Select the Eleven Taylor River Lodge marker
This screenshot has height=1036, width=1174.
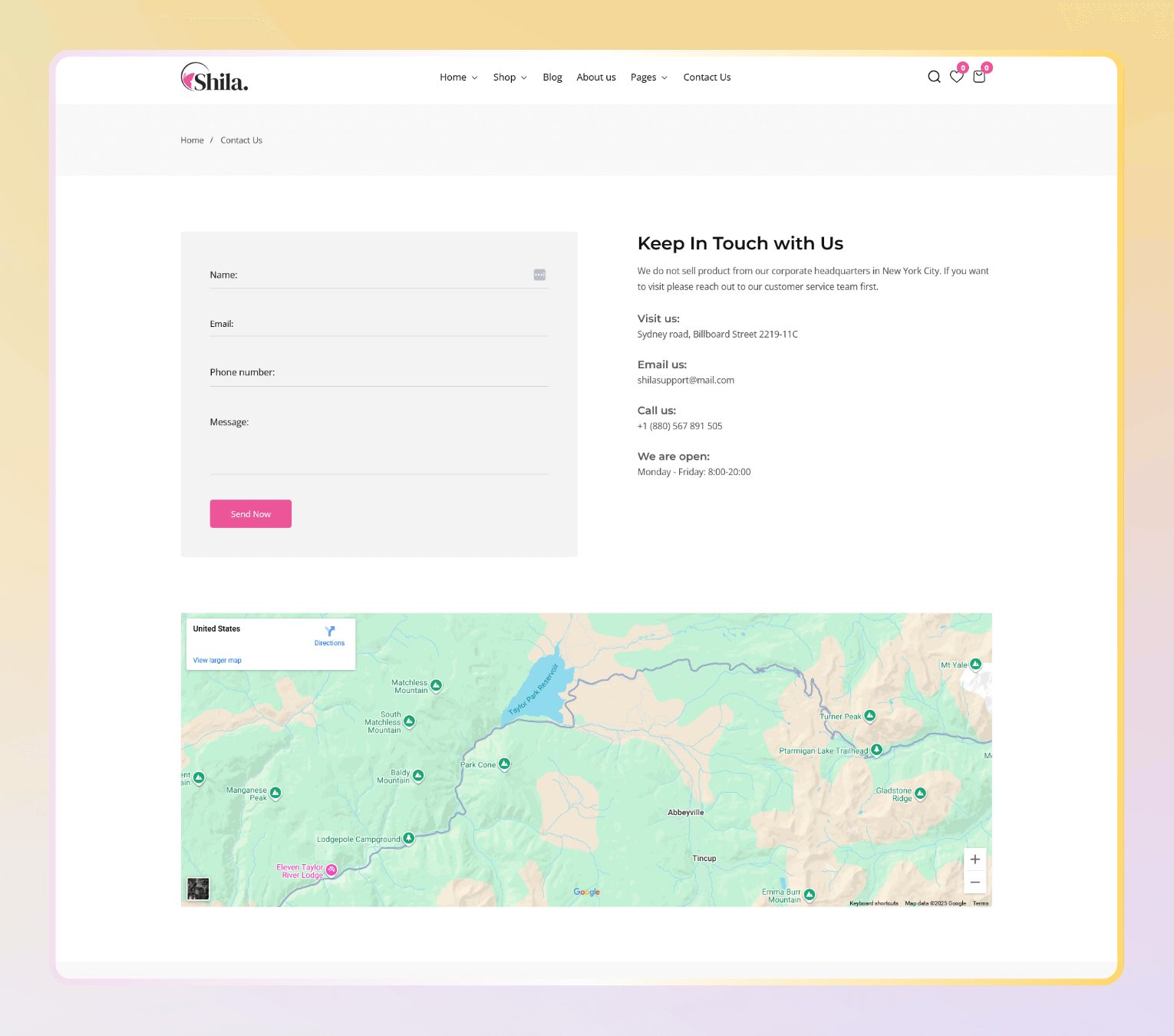pyautogui.click(x=331, y=870)
